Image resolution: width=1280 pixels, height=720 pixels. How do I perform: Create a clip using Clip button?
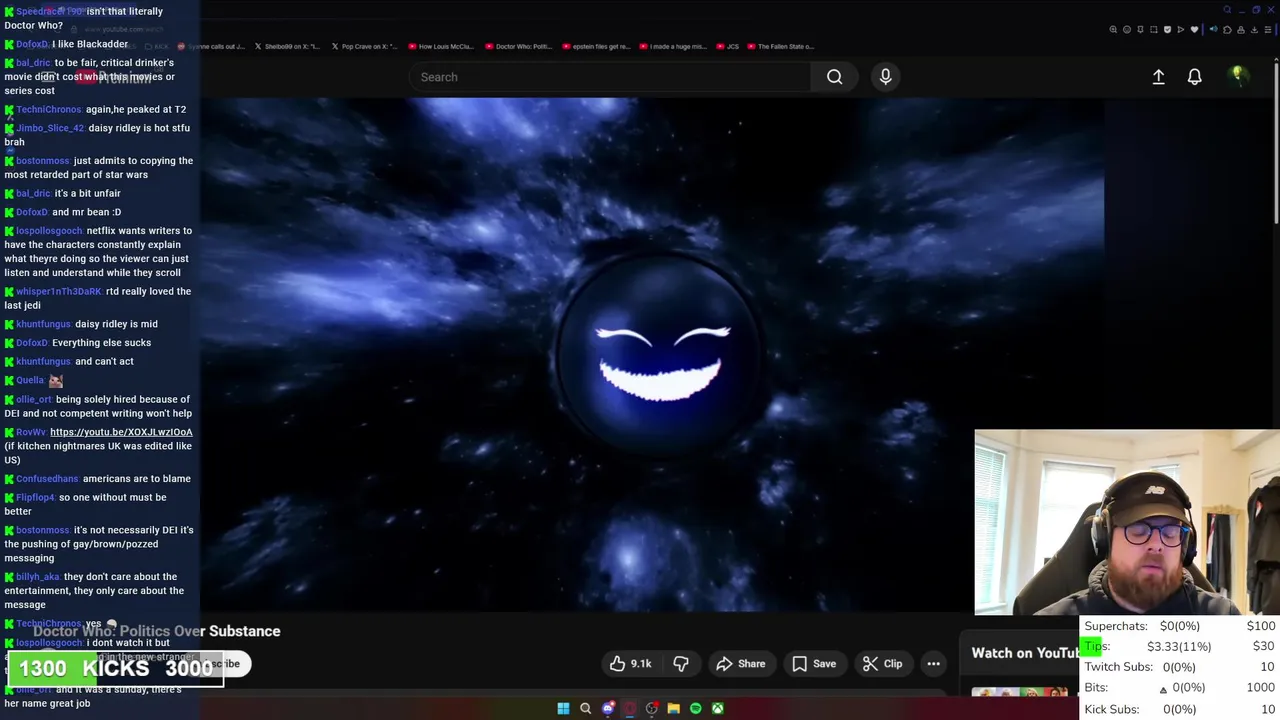[x=883, y=664]
